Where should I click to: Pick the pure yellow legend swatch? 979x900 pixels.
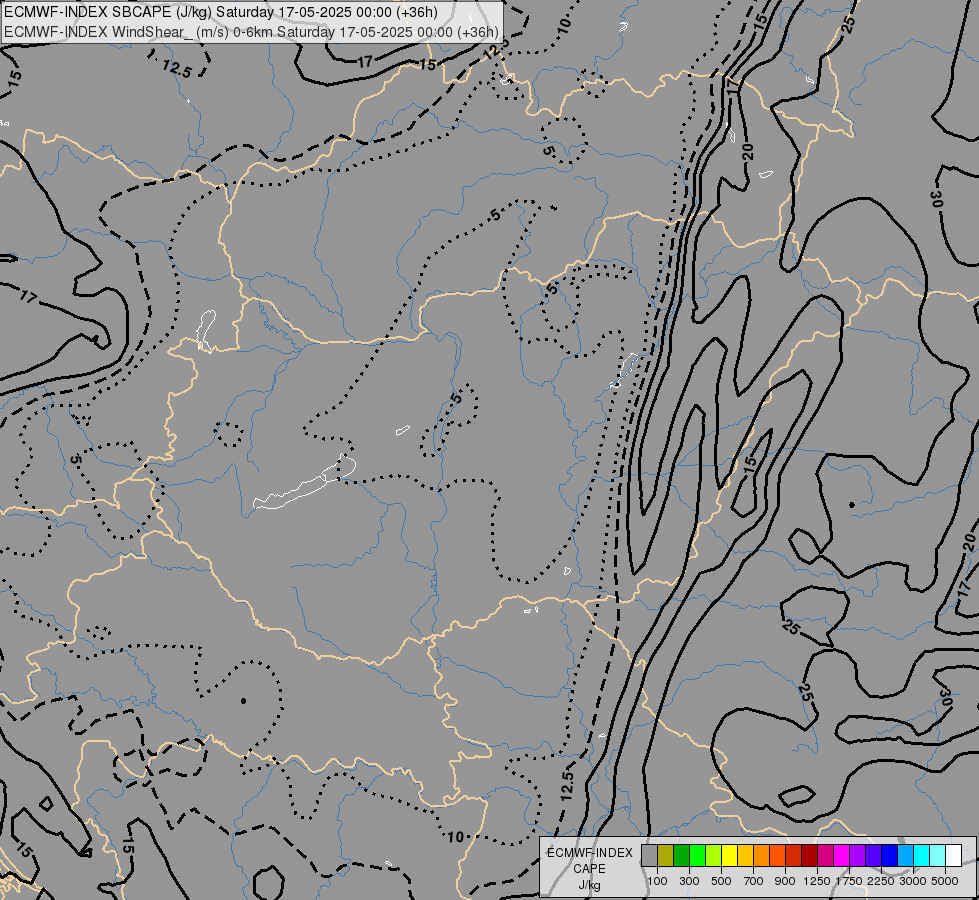[x=729, y=855]
